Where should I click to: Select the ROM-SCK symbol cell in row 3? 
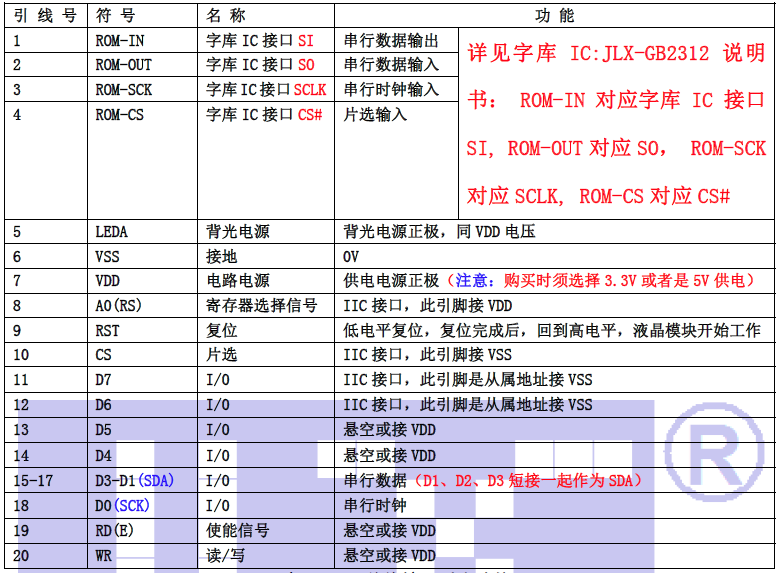(124, 90)
